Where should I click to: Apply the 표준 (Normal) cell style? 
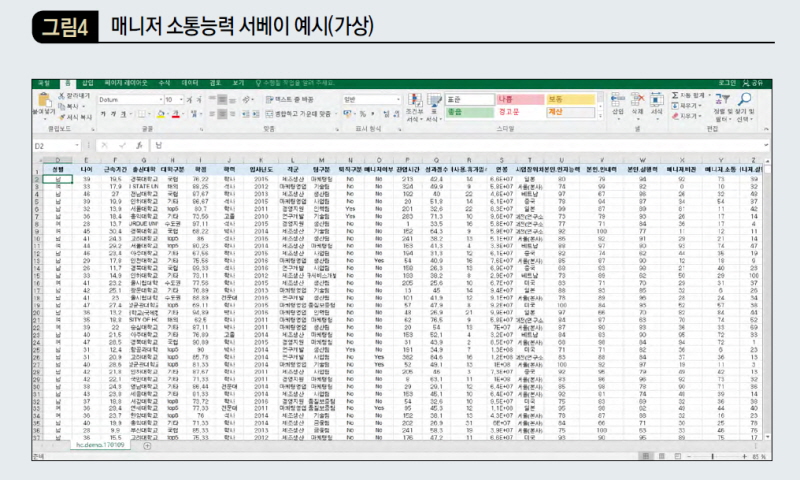[x=470, y=99]
